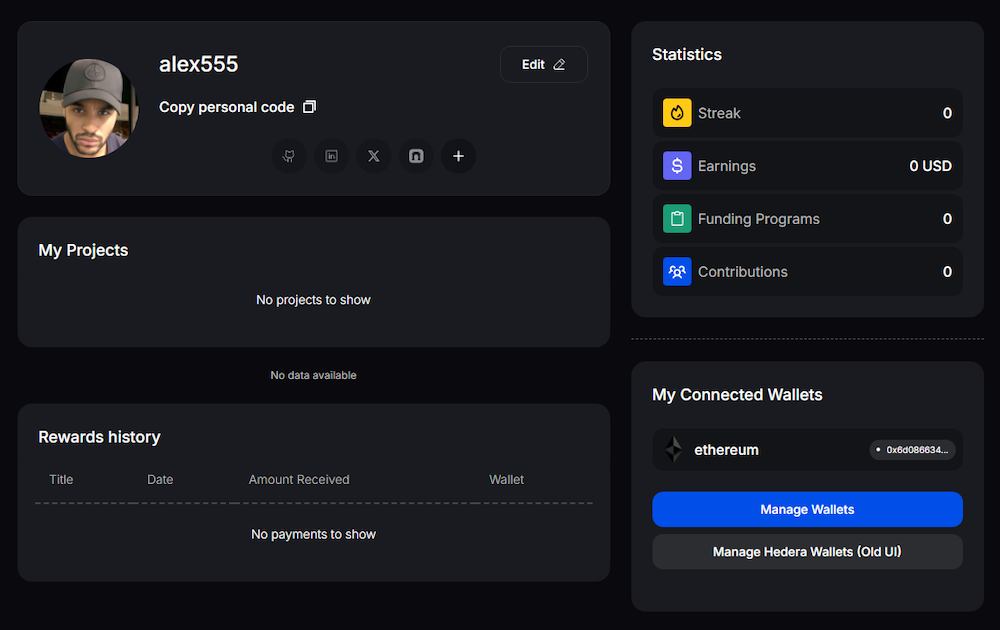Viewport: 1000px width, 630px height.
Task: Open the GitHub profile icon
Action: [x=289, y=156]
